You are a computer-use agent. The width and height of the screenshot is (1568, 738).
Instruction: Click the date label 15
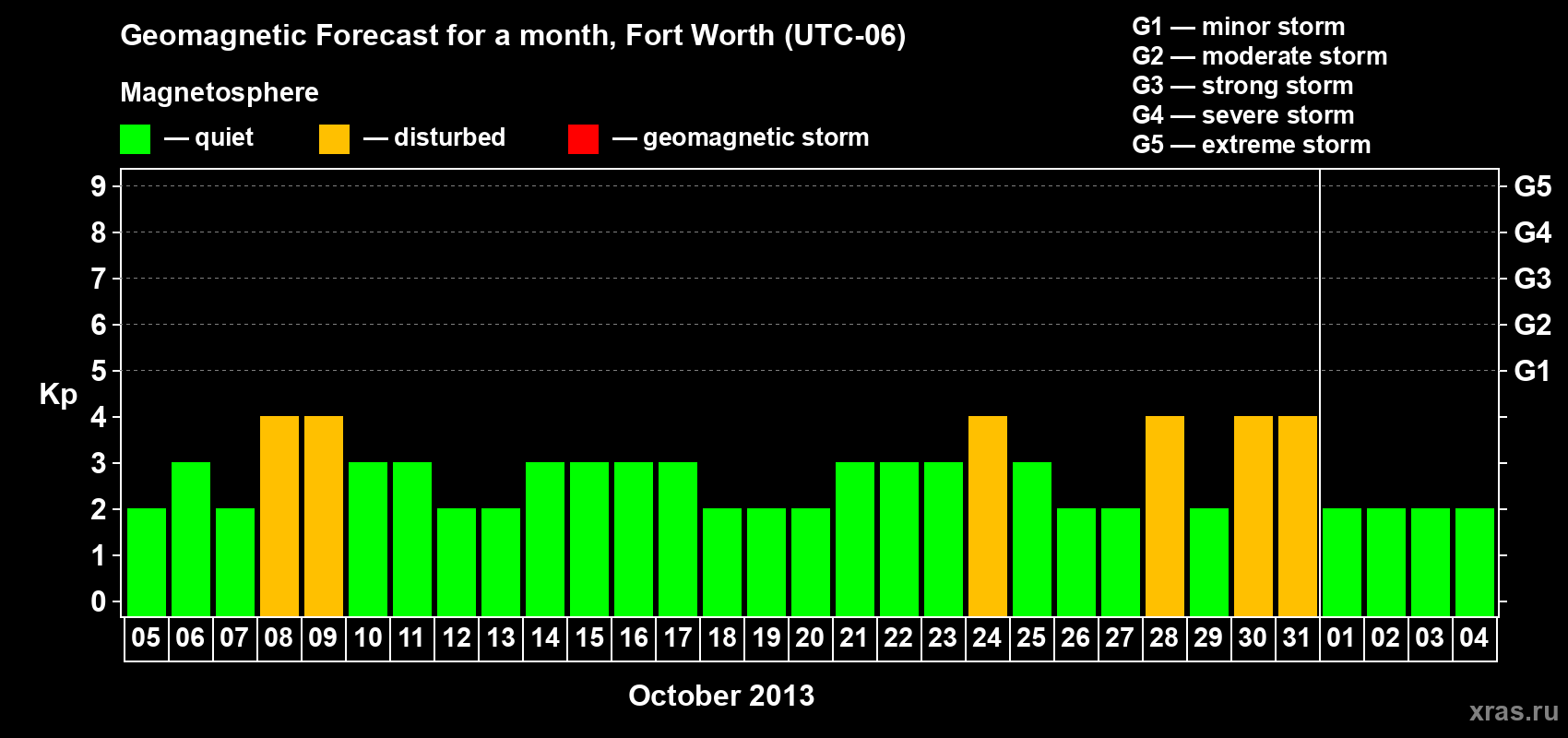click(x=588, y=637)
